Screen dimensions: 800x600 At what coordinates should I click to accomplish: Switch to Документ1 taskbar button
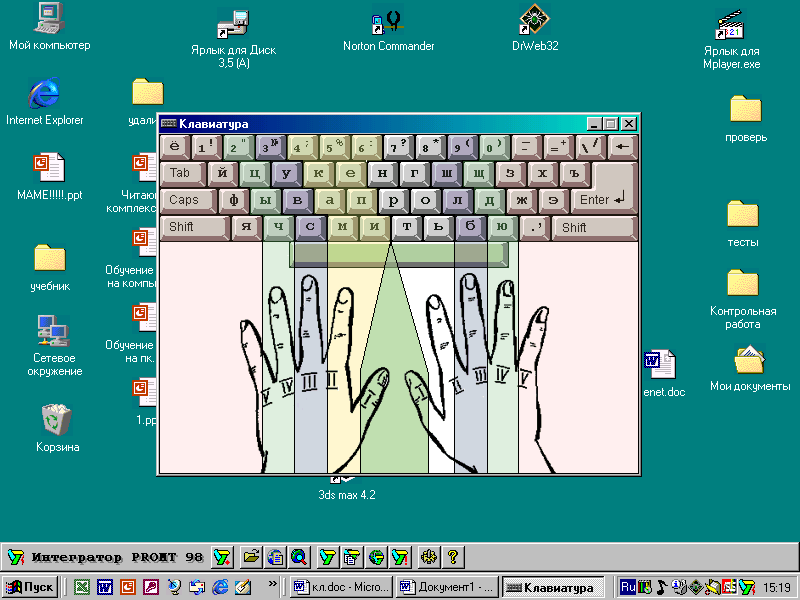tap(447, 587)
